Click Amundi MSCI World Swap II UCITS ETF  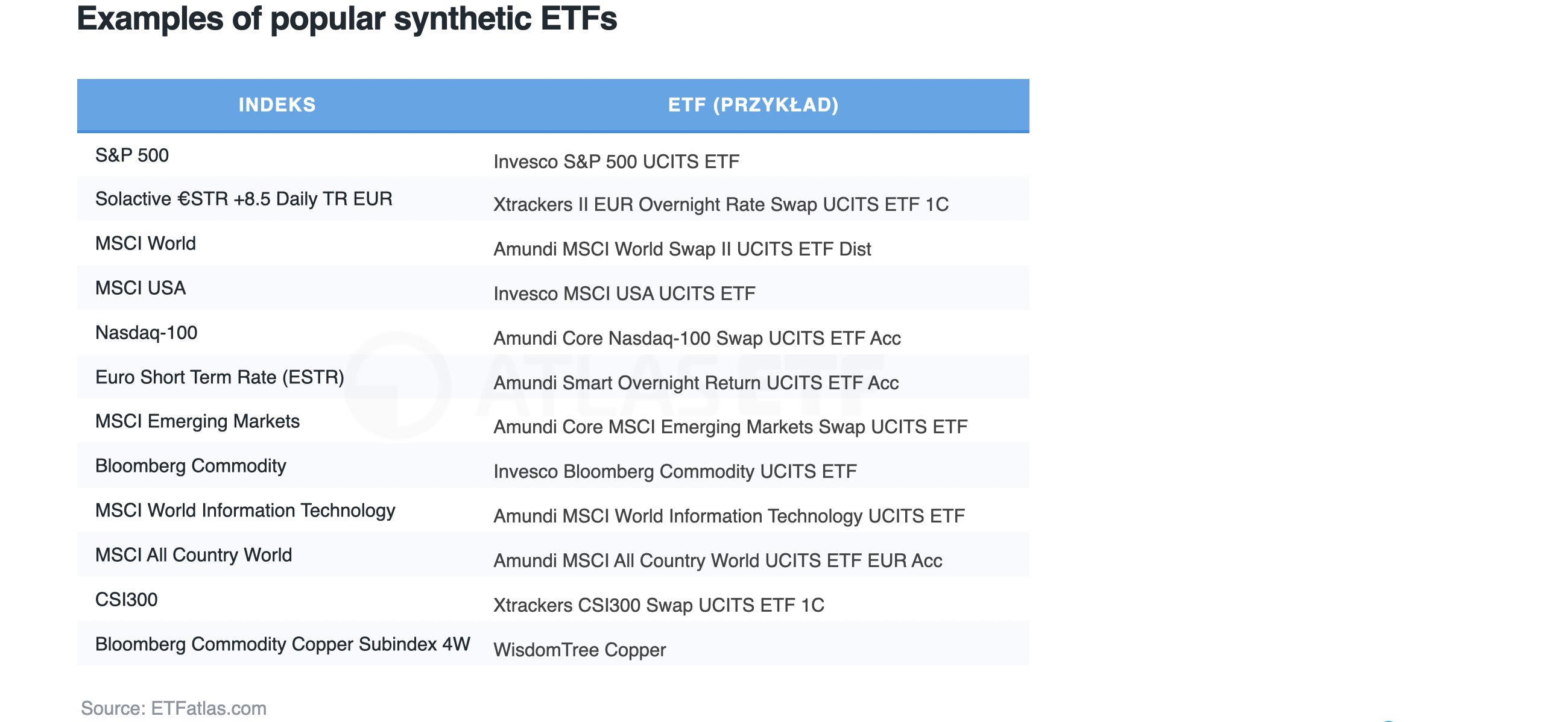(681, 249)
